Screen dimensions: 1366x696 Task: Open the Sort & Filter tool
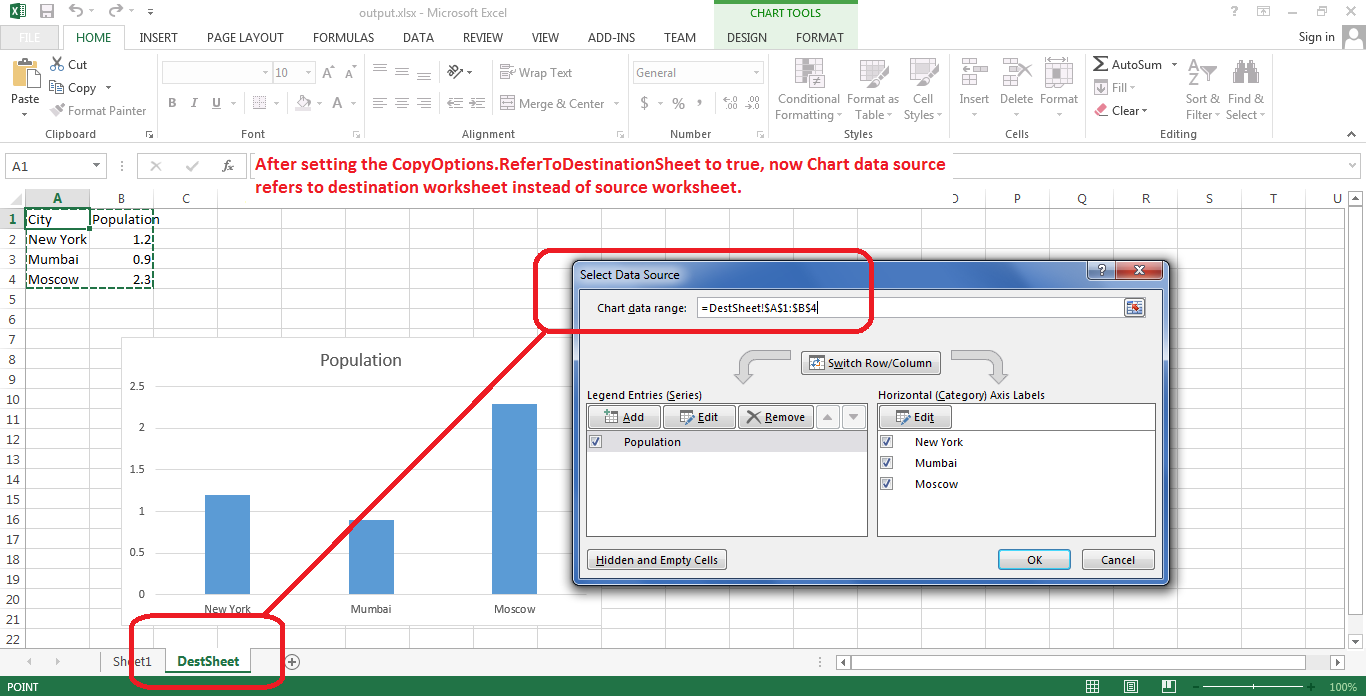pos(1202,75)
